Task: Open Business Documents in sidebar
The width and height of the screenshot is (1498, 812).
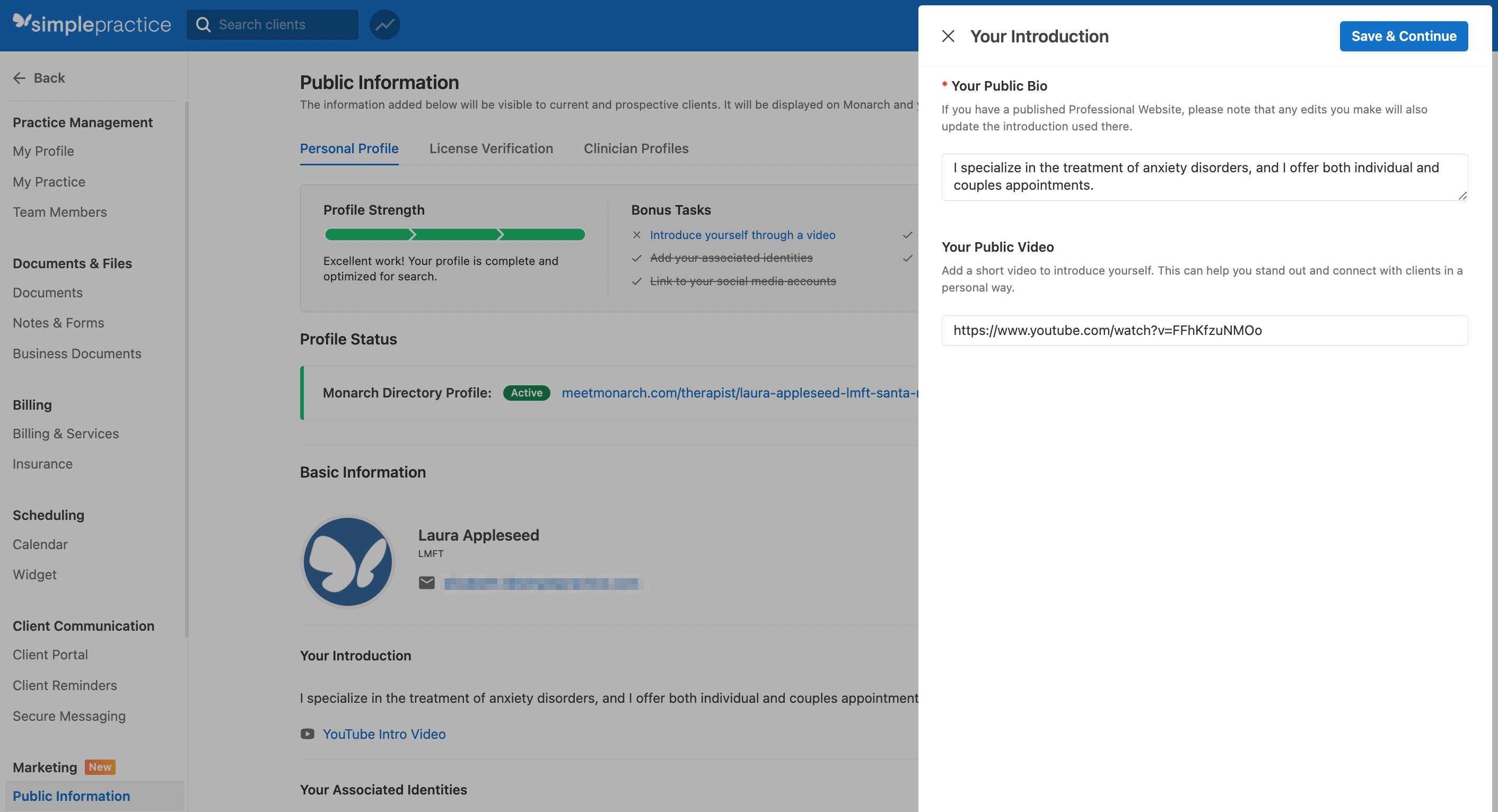Action: pos(77,354)
